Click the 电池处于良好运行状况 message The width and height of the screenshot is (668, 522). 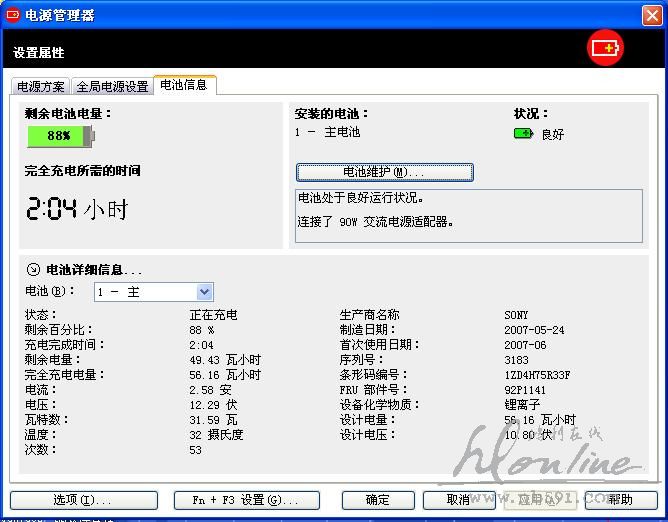360,198
